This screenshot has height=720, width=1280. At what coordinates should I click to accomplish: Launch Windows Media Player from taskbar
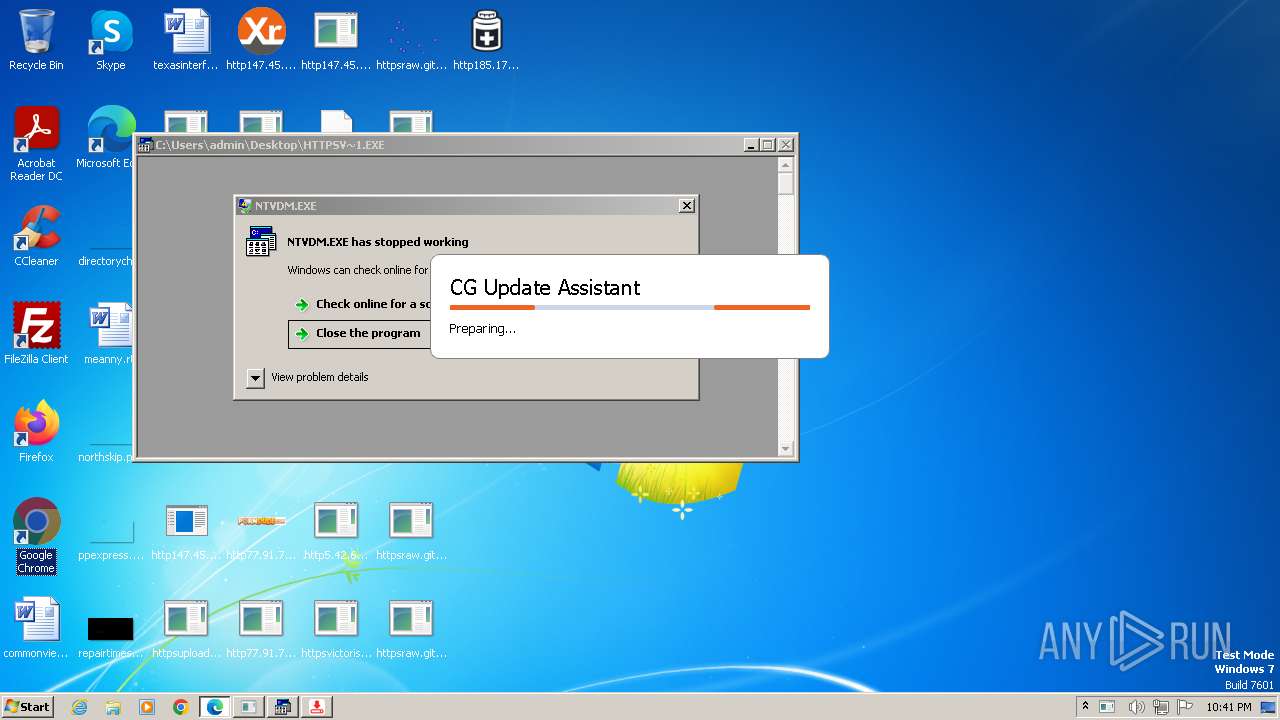147,707
